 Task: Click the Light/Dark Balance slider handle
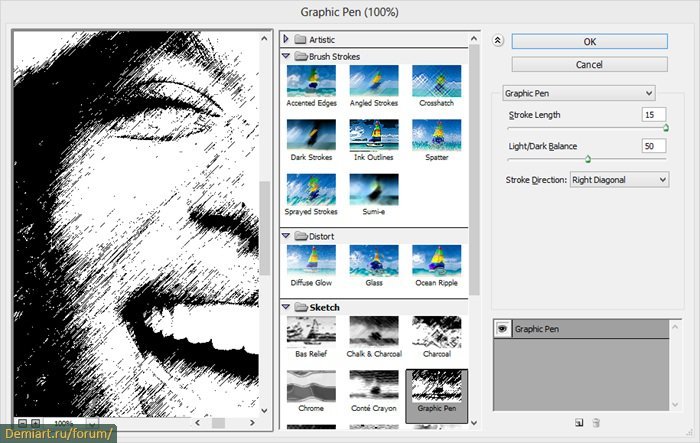(587, 158)
